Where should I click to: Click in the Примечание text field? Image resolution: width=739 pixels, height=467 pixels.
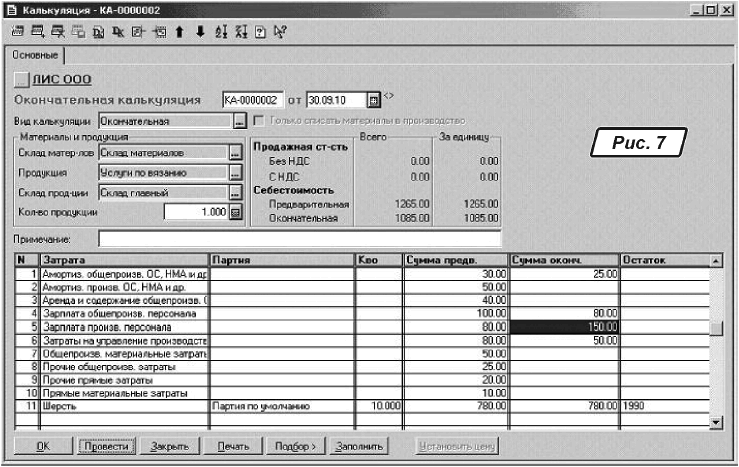coord(299,239)
